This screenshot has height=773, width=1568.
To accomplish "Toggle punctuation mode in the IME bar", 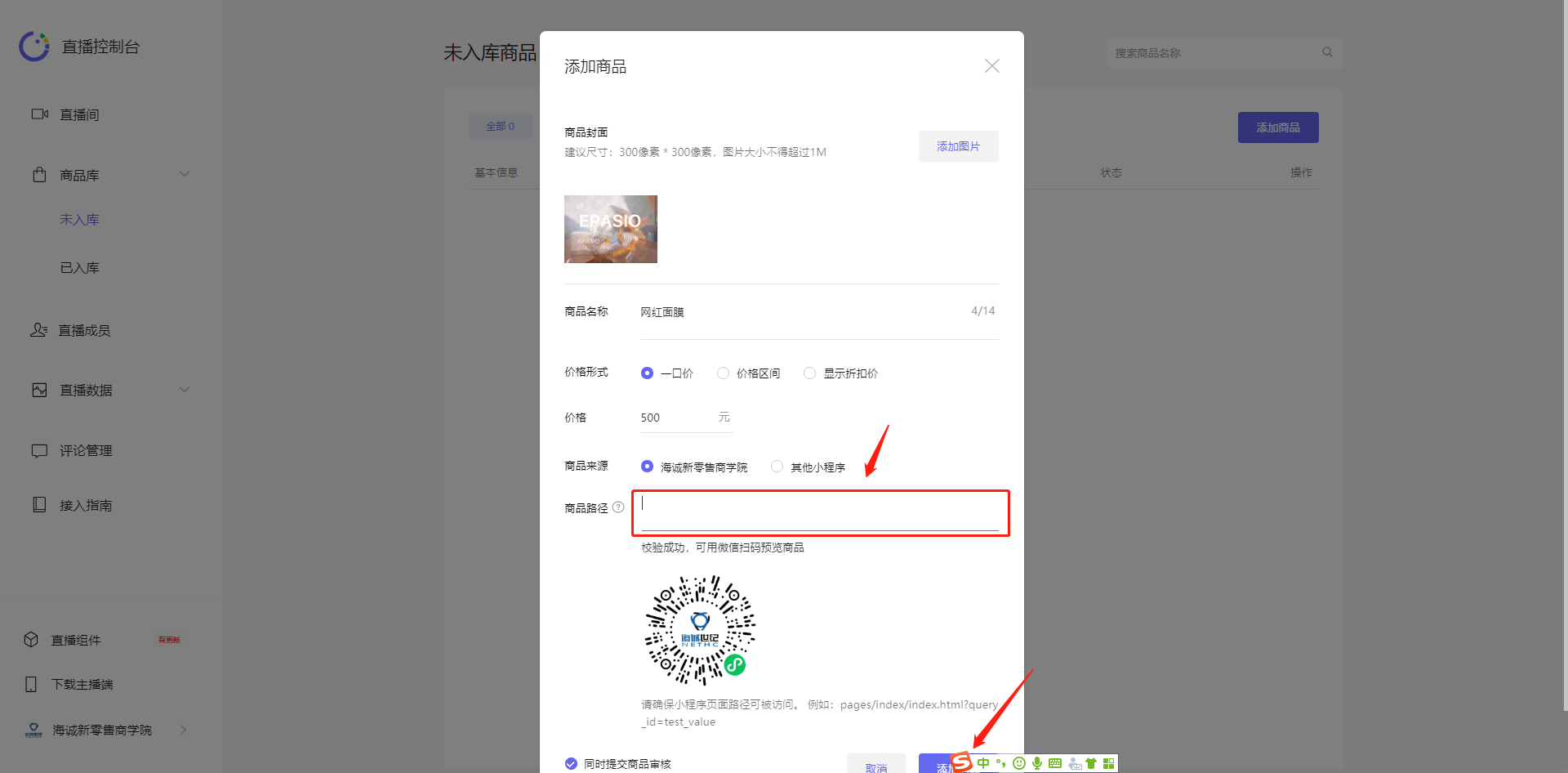I will 1001,763.
